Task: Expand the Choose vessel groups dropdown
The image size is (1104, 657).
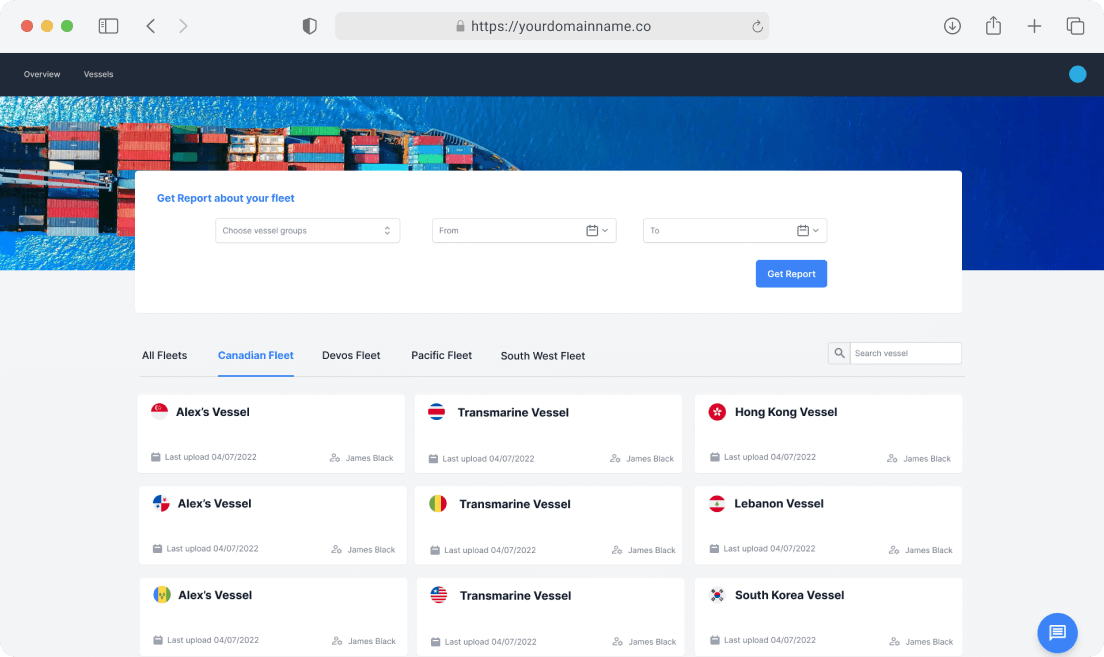Action: coord(307,231)
